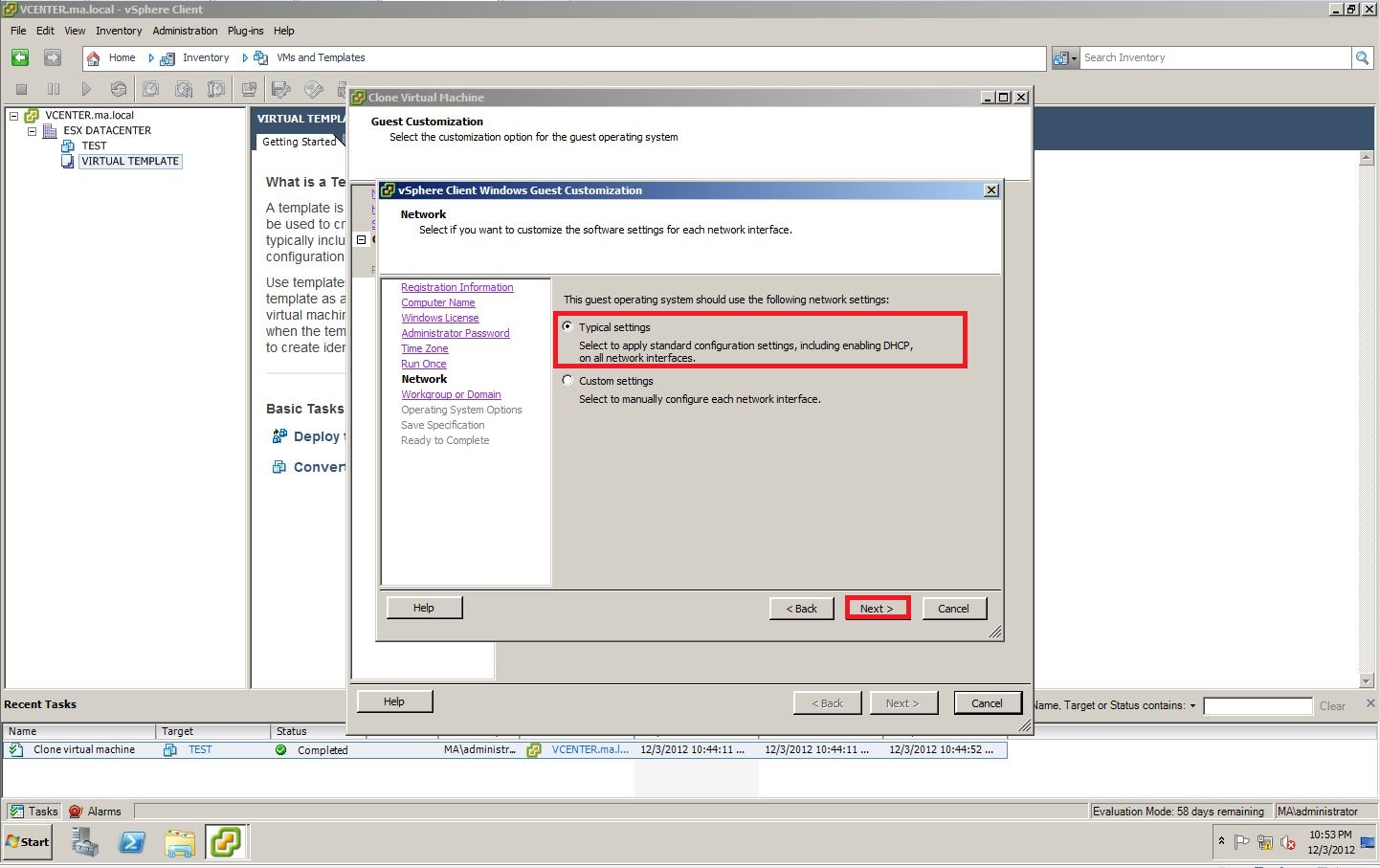
Task: Click the green Completed status icon
Action: point(281,750)
